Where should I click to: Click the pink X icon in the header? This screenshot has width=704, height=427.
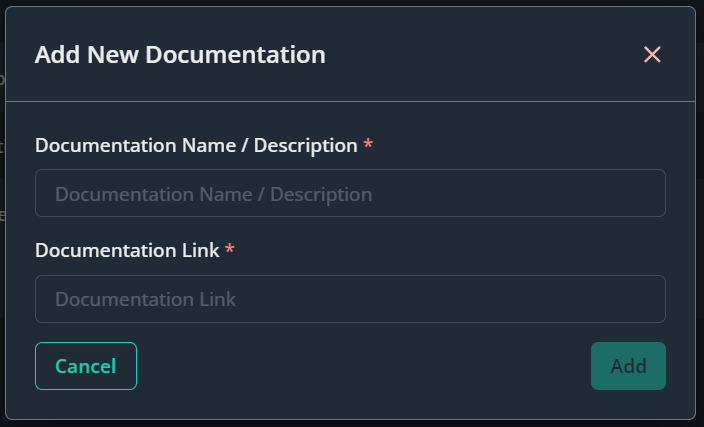[x=652, y=55]
